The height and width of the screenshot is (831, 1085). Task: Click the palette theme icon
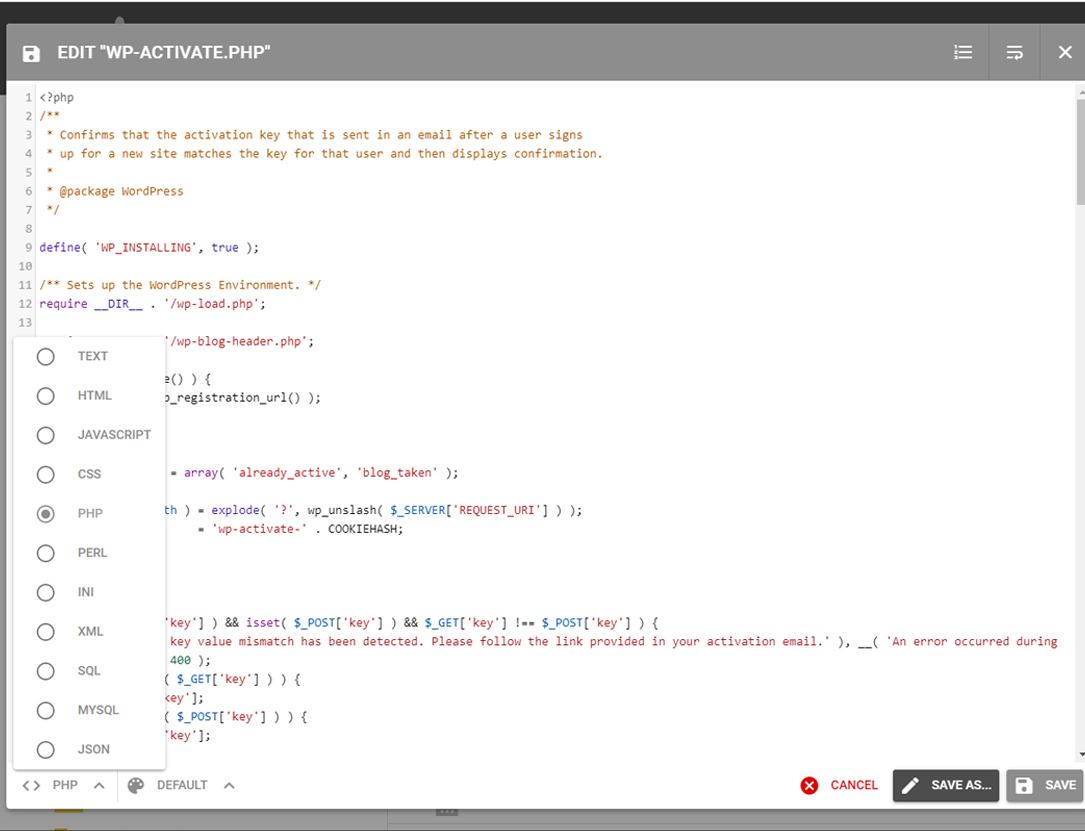tap(136, 785)
